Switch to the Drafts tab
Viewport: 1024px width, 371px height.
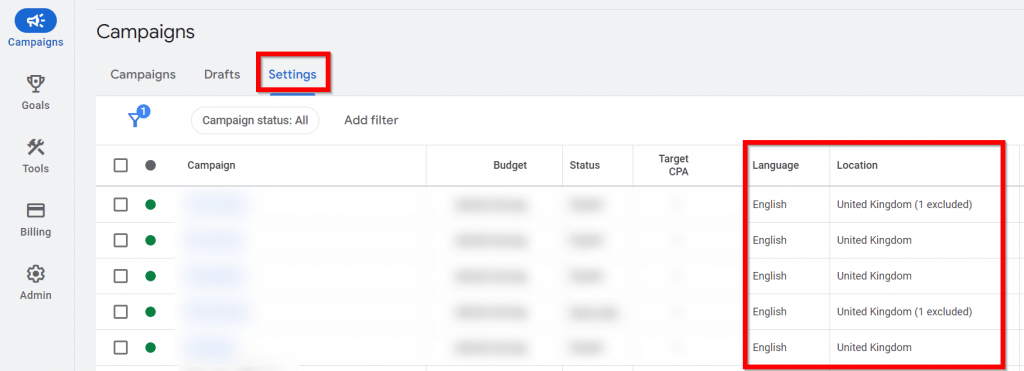pos(222,74)
